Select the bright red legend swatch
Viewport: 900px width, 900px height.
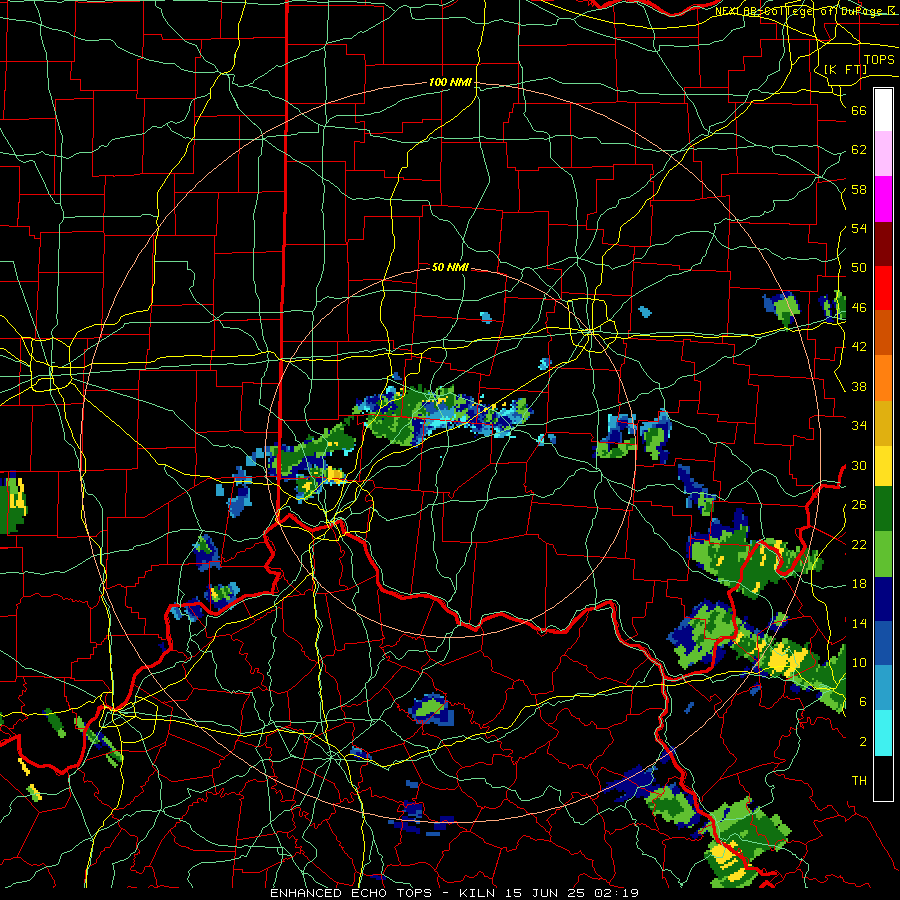point(883,289)
